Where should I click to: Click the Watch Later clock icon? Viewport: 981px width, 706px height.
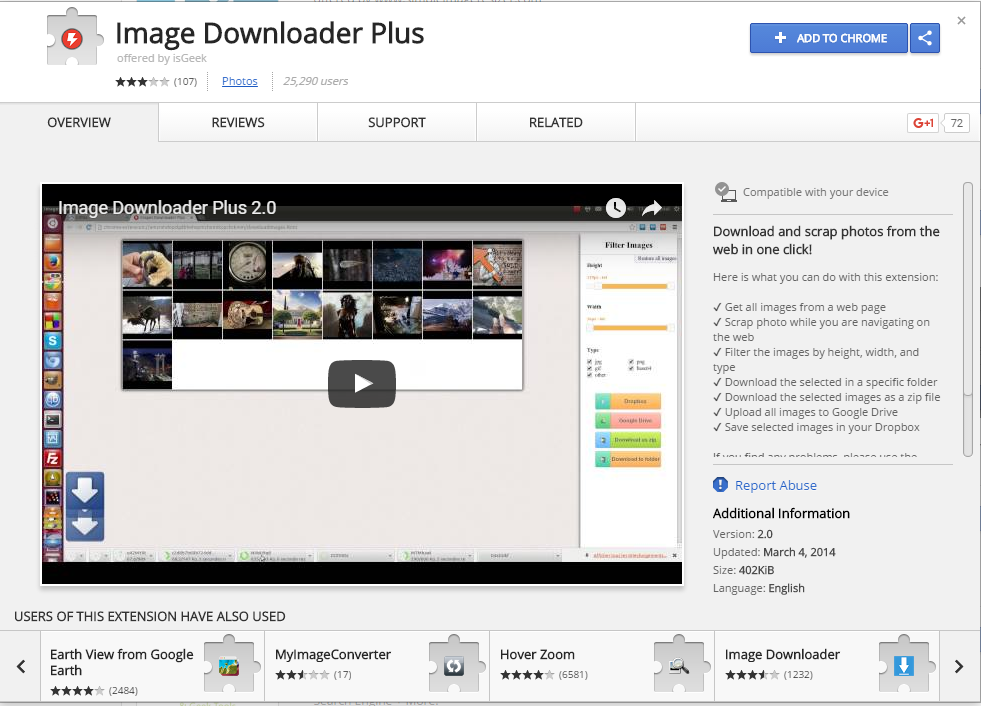[616, 208]
